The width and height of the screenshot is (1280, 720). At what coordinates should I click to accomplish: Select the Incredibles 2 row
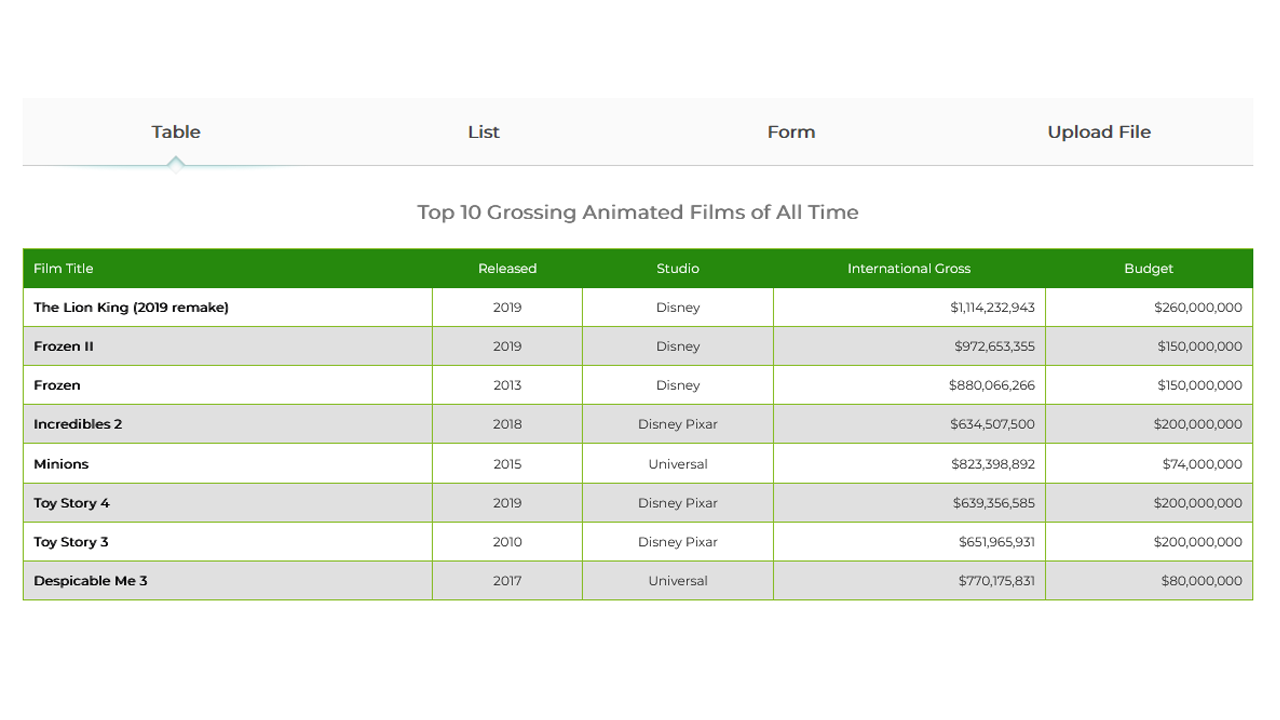(78, 423)
